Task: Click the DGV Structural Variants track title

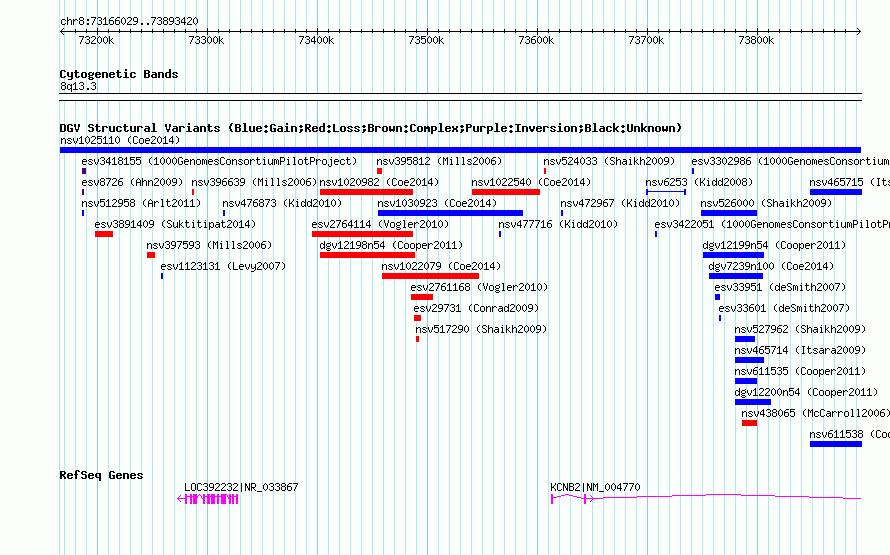Action: coord(371,128)
